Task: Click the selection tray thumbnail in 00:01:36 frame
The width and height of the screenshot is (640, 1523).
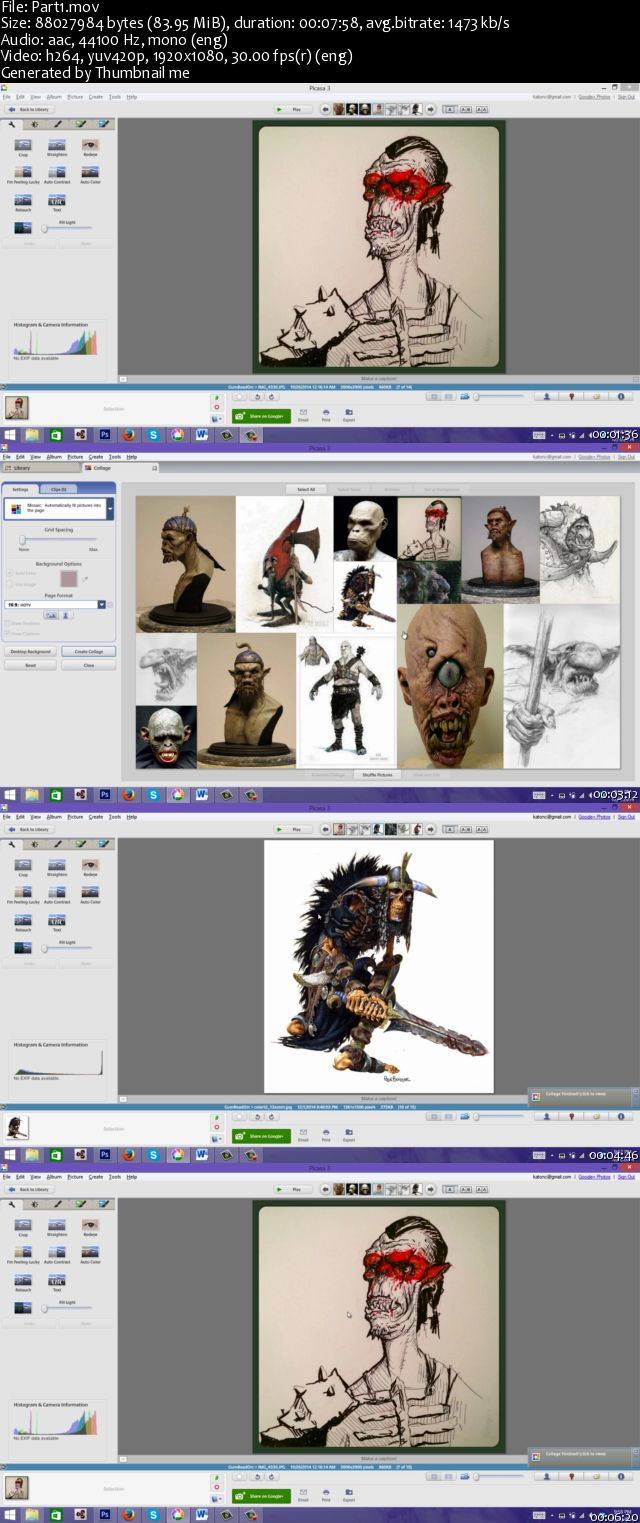Action: 17,407
